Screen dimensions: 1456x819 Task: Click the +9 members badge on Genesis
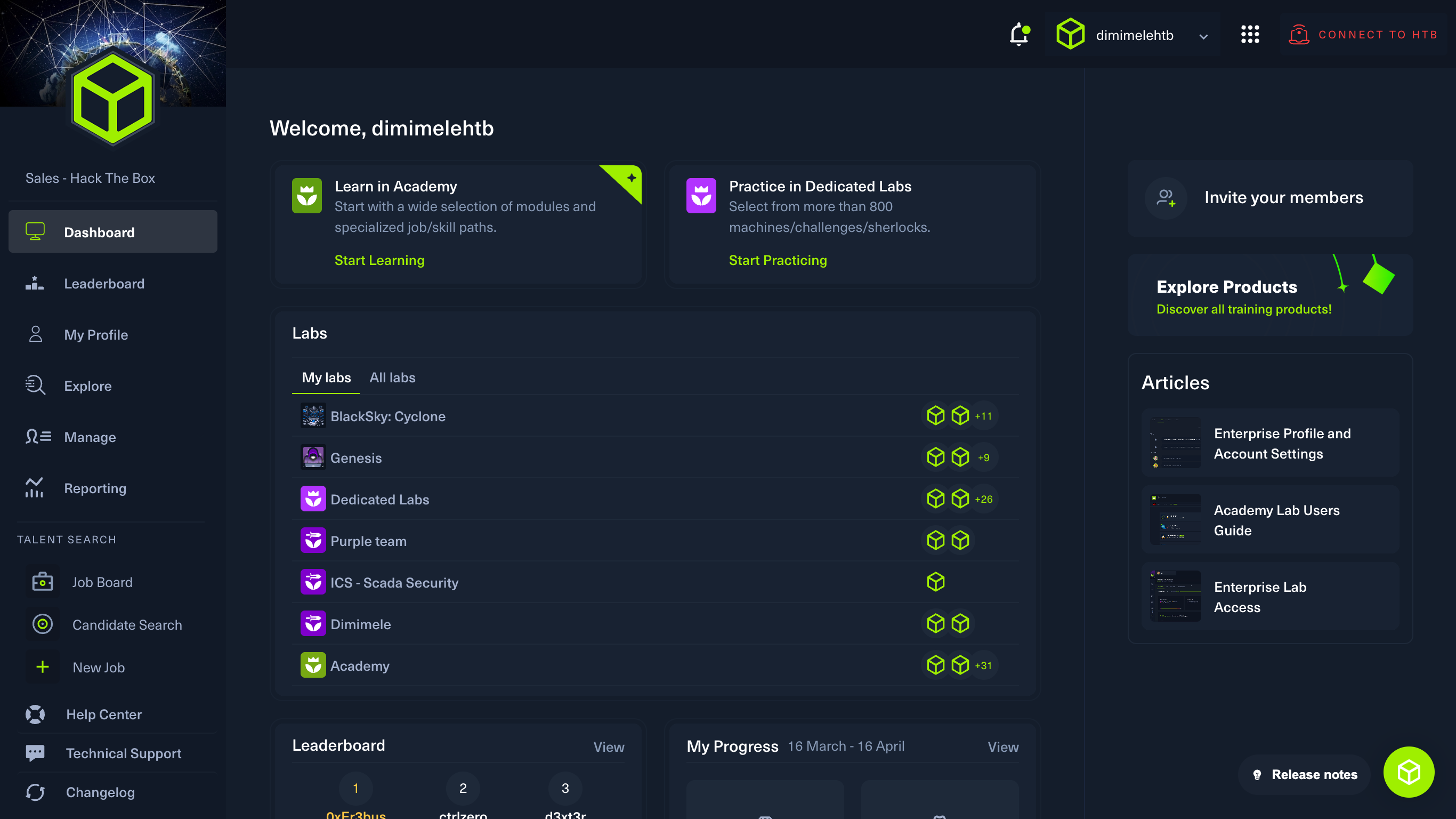983,457
